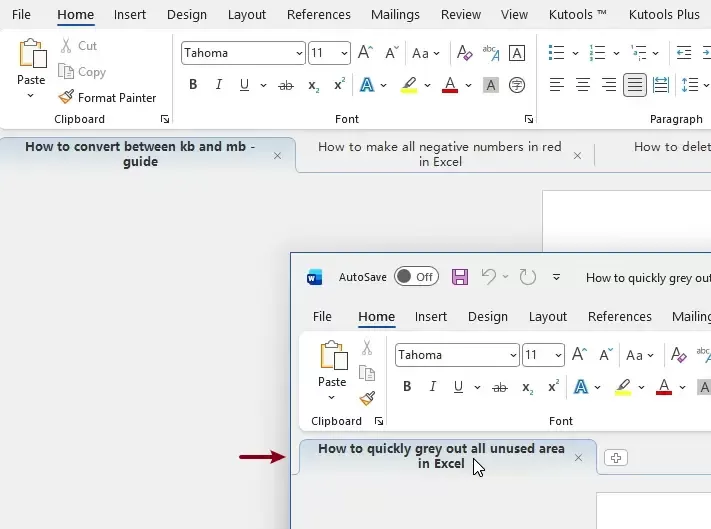Click new tab plus button in front window
The width and height of the screenshot is (711, 529).
point(616,458)
